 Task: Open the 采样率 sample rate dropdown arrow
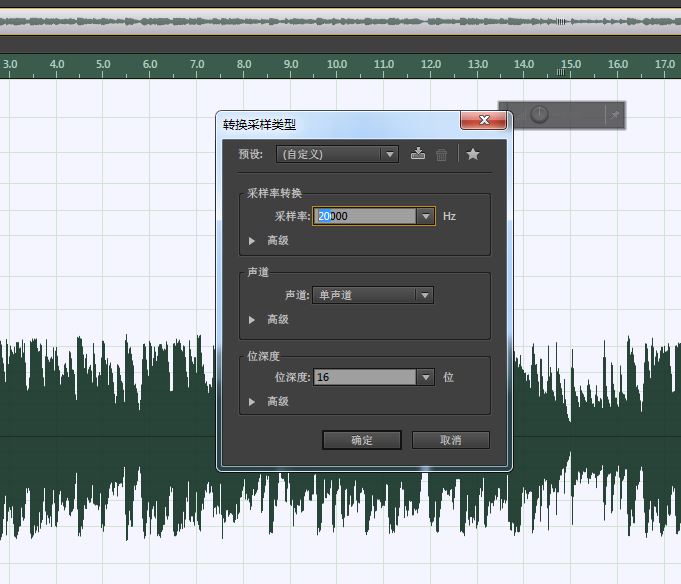[426, 216]
